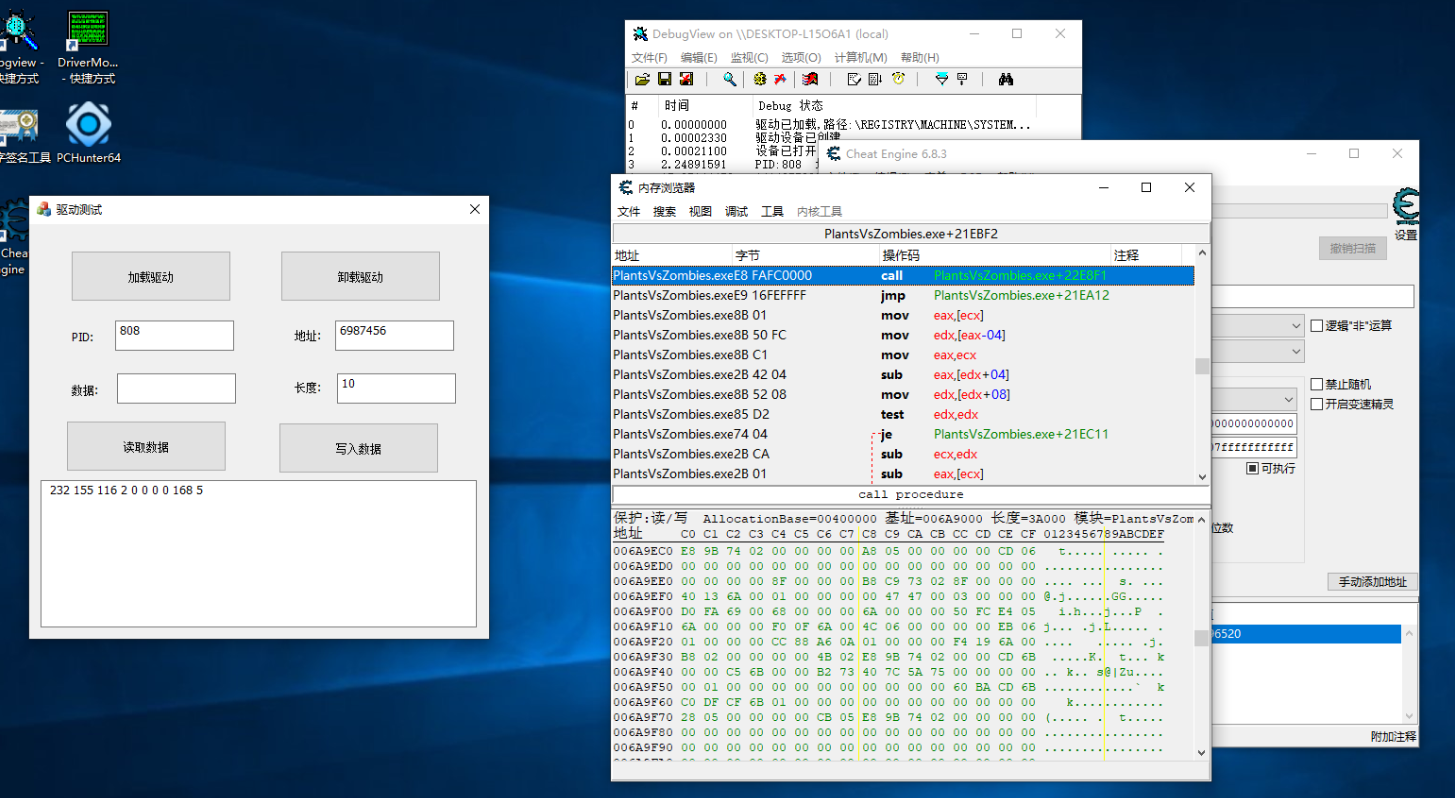Open the 编辑(E) menu in DebugView
This screenshot has width=1455, height=798.
(699, 57)
